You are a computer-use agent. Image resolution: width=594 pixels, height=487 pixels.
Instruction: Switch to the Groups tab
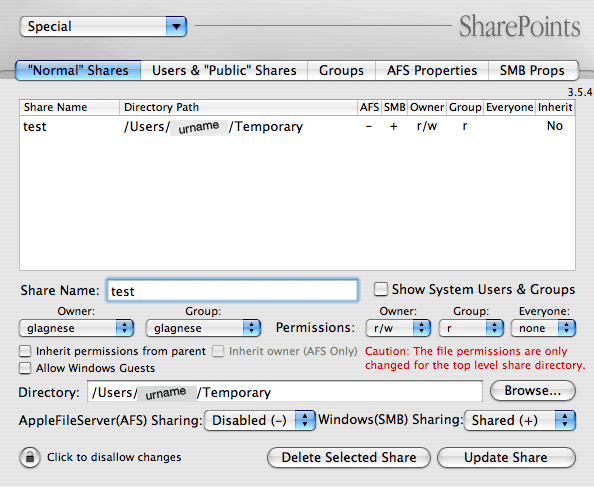[x=341, y=70]
